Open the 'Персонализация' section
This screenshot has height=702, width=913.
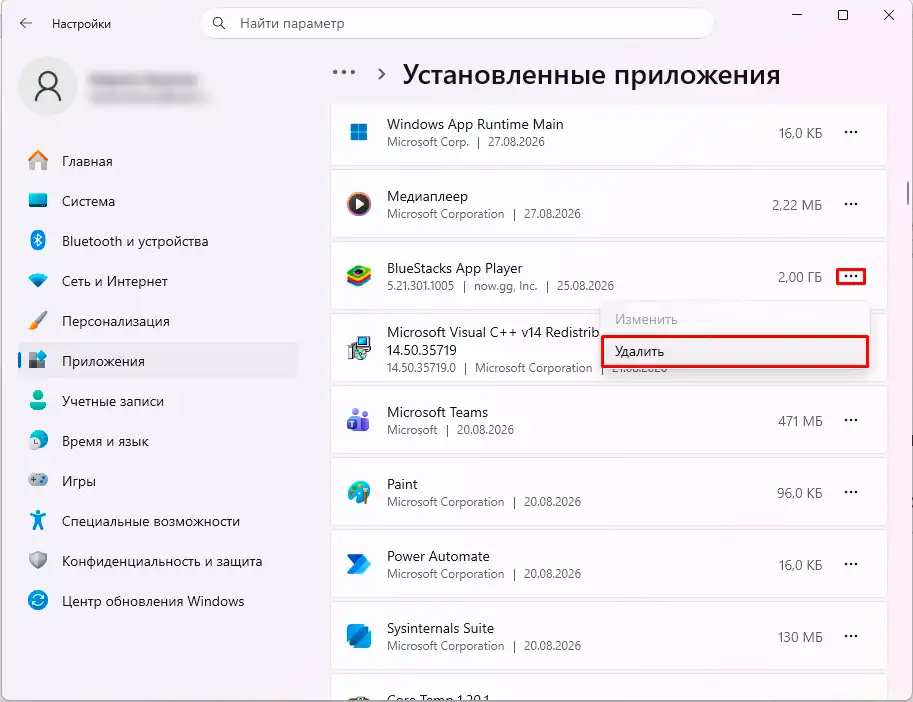click(x=157, y=321)
